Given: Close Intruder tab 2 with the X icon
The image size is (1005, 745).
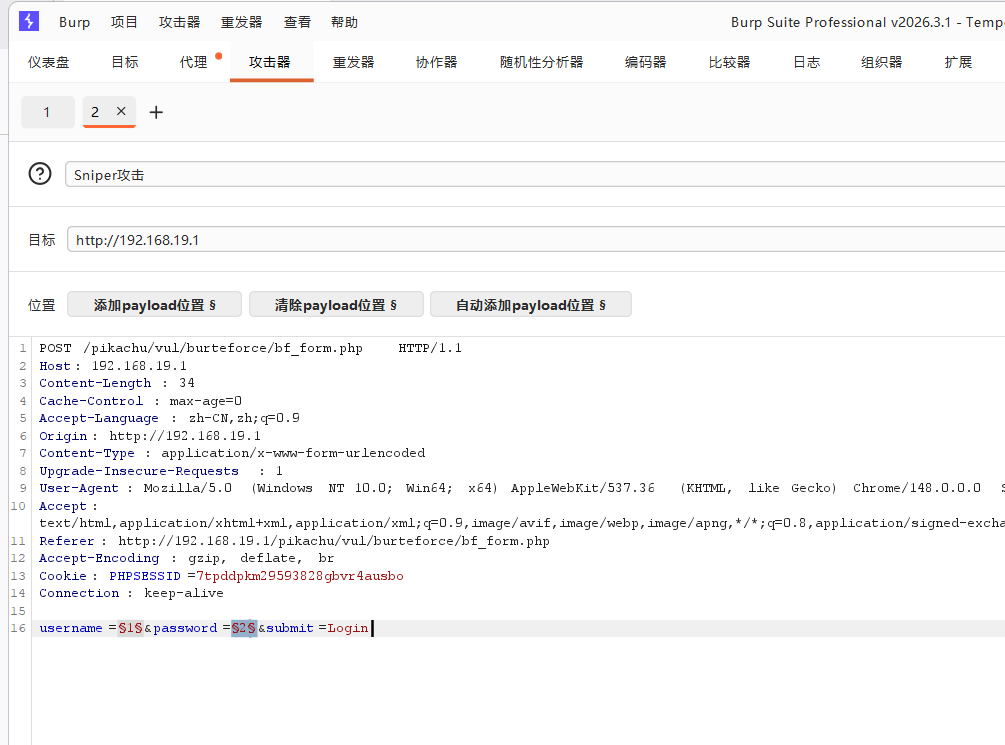Looking at the screenshot, I should 121,111.
